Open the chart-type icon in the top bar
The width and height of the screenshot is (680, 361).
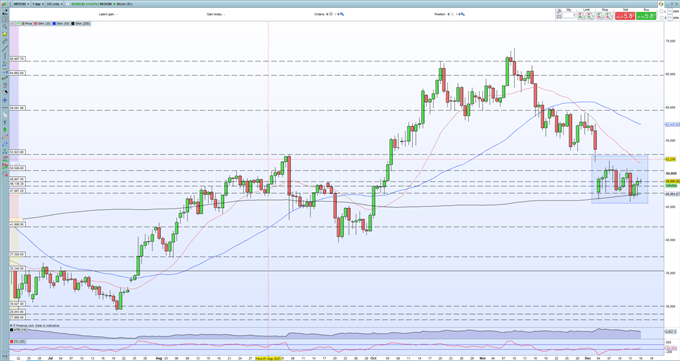4,4
